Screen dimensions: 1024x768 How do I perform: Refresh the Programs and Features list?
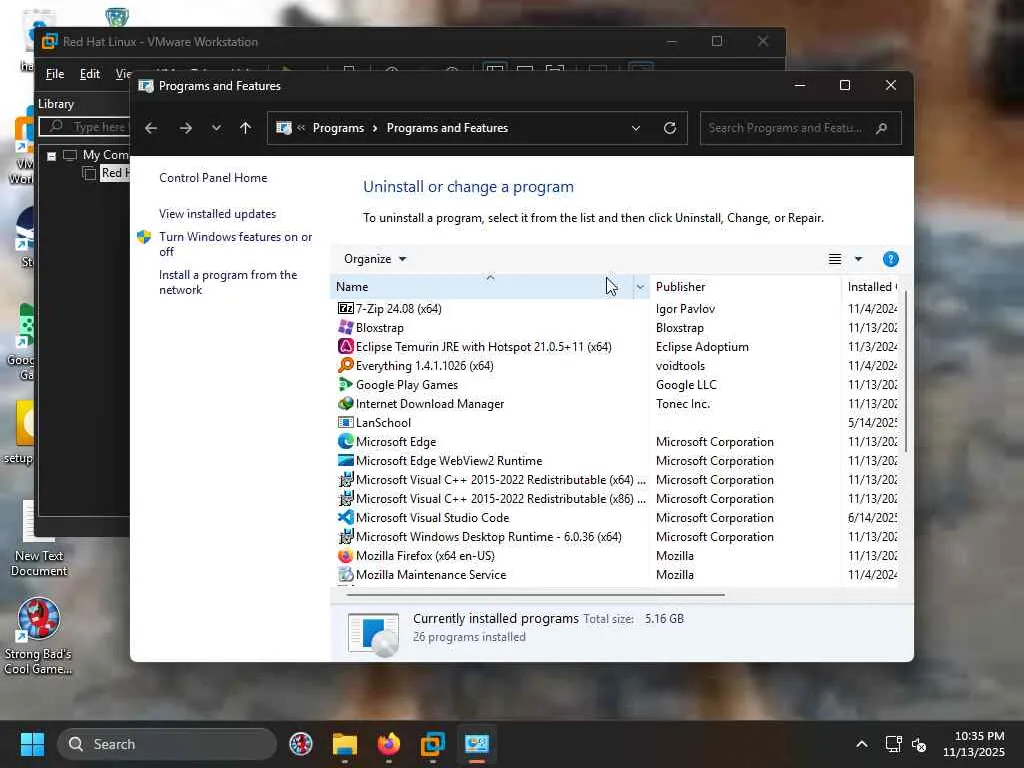click(x=669, y=128)
